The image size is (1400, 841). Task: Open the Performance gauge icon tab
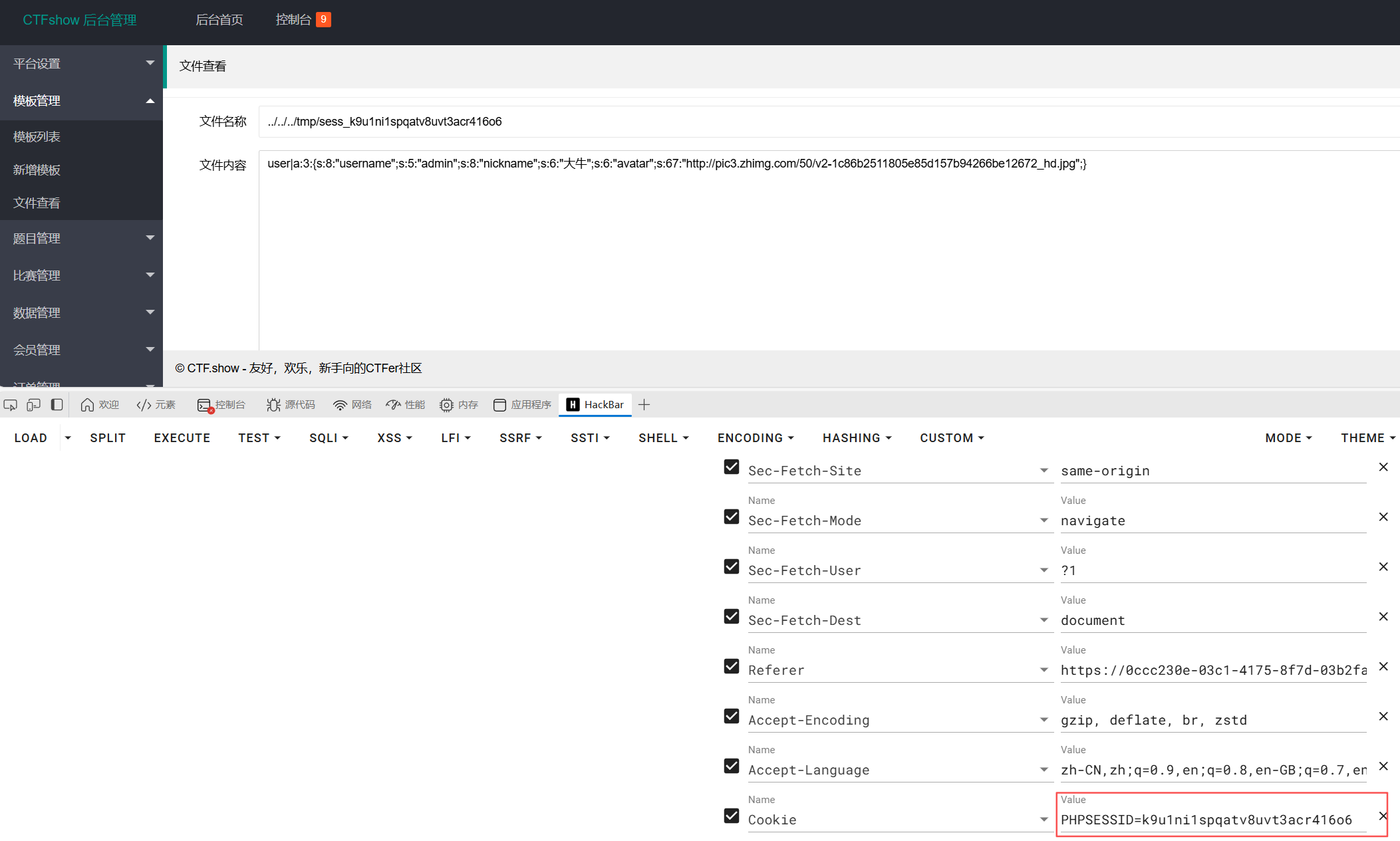405,405
